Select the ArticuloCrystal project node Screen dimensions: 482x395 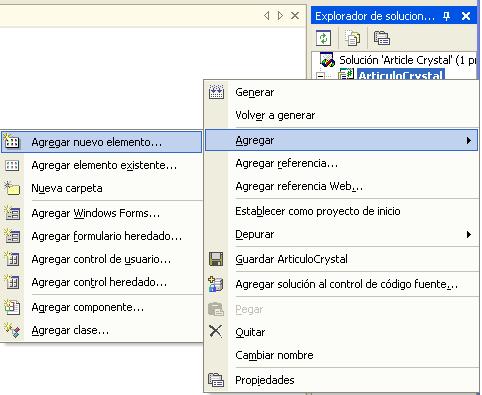[400, 74]
